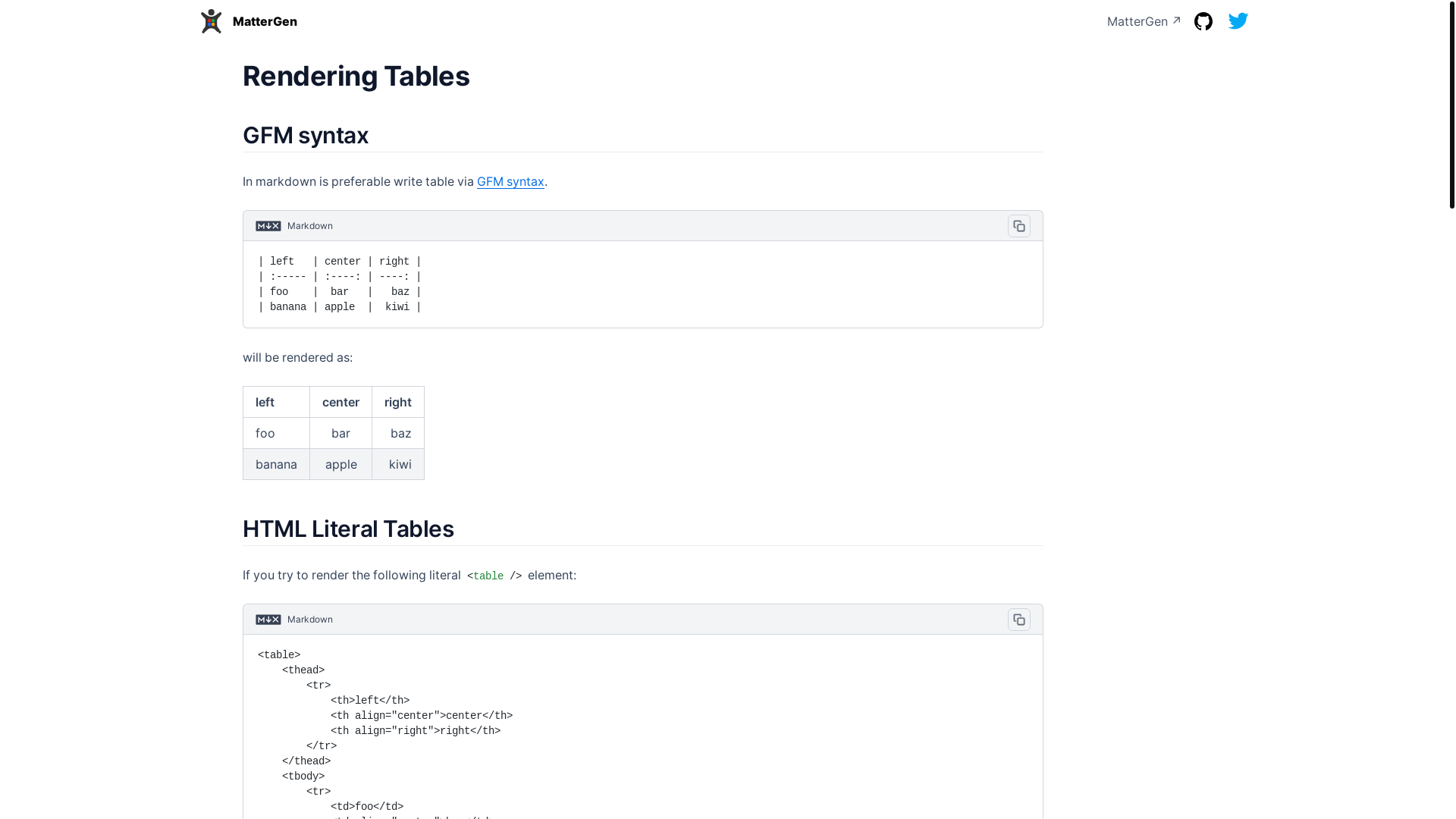The width and height of the screenshot is (1456, 819).
Task: Click the GFM syntax section heading
Action: pyautogui.click(x=306, y=135)
